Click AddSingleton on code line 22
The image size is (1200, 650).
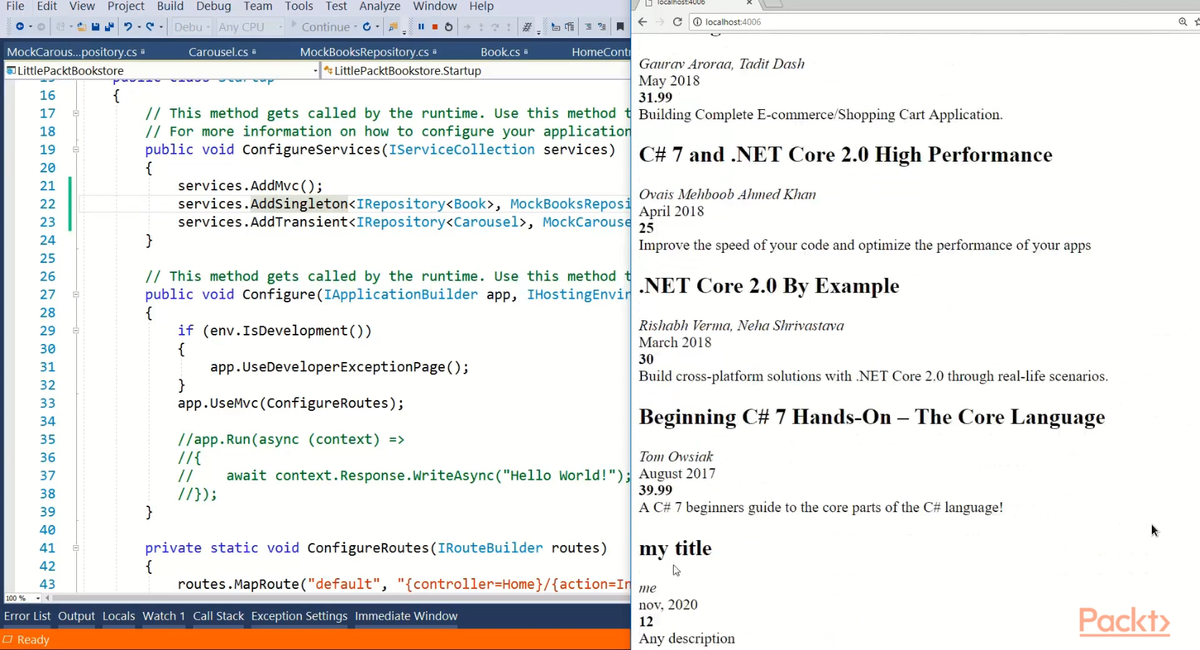click(x=298, y=204)
